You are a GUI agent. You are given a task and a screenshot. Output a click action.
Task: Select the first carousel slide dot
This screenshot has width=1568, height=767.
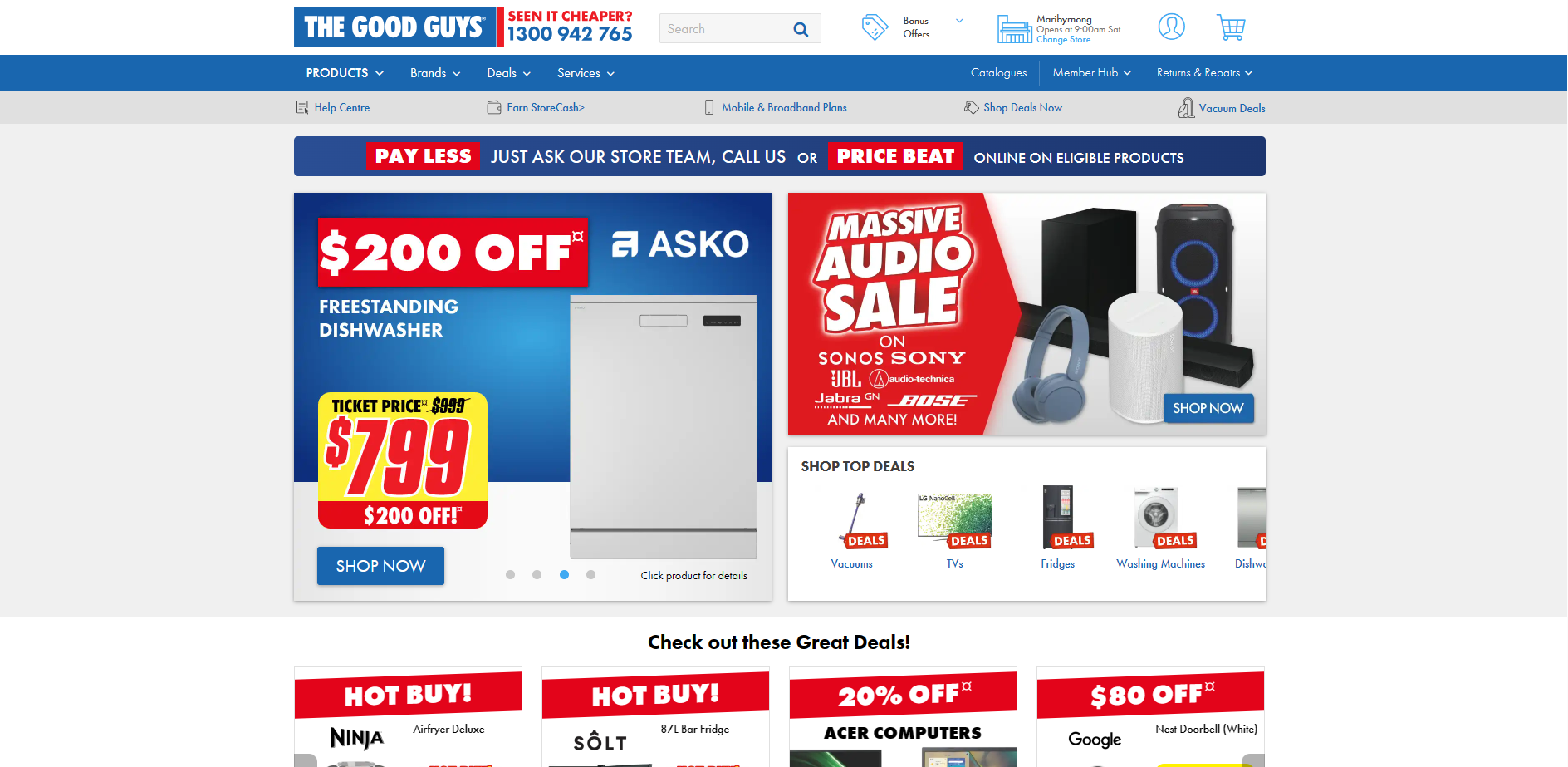click(x=511, y=575)
